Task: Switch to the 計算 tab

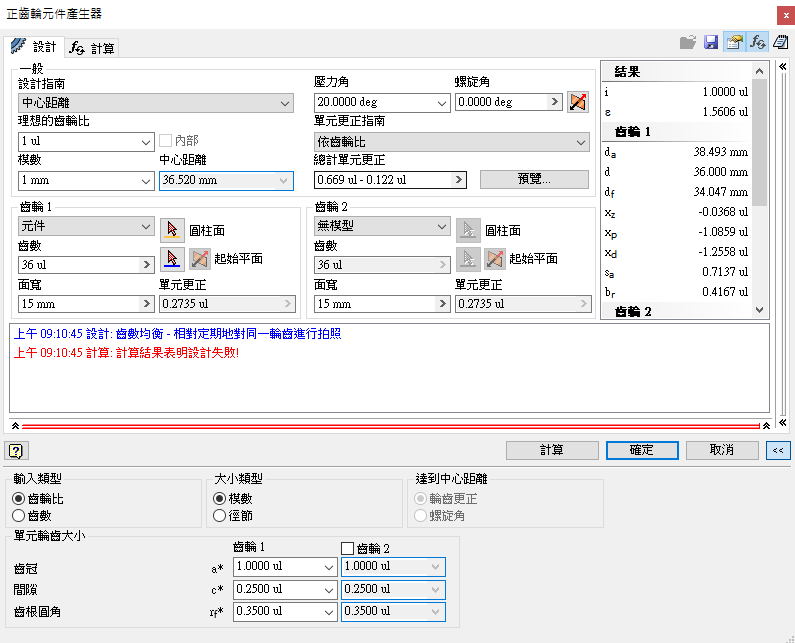Action: (x=92, y=47)
